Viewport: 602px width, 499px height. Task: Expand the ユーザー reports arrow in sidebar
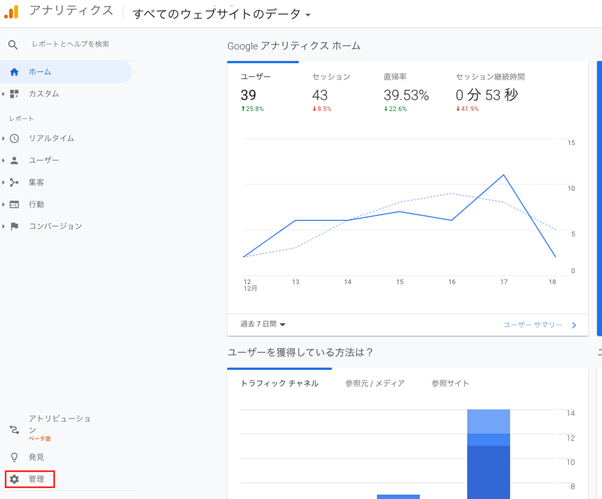3,160
